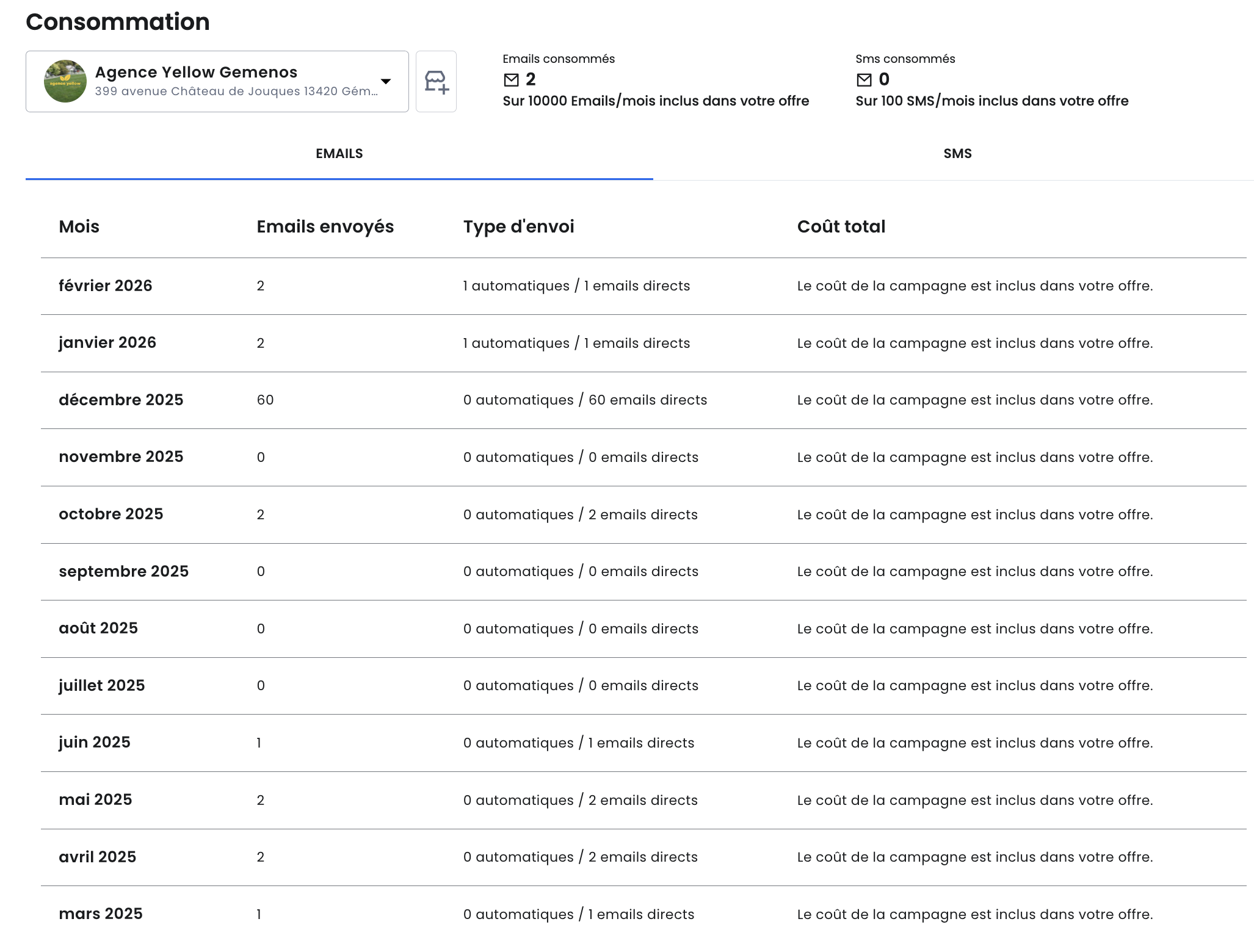Viewport: 1254px width, 952px height.
Task: Click the cost text in décembre 2025 row
Action: (x=975, y=400)
